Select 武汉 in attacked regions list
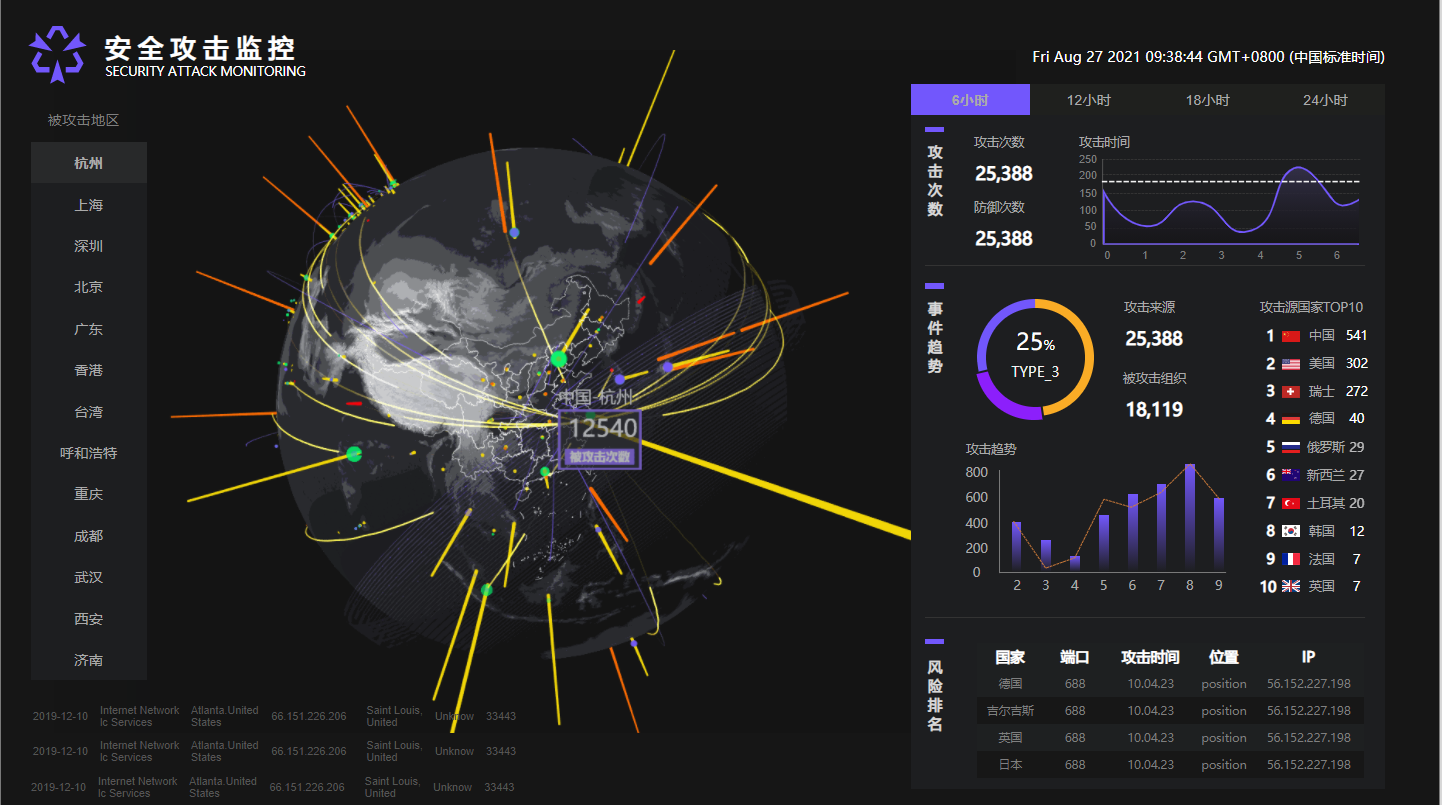This screenshot has width=1442, height=805. (89, 577)
